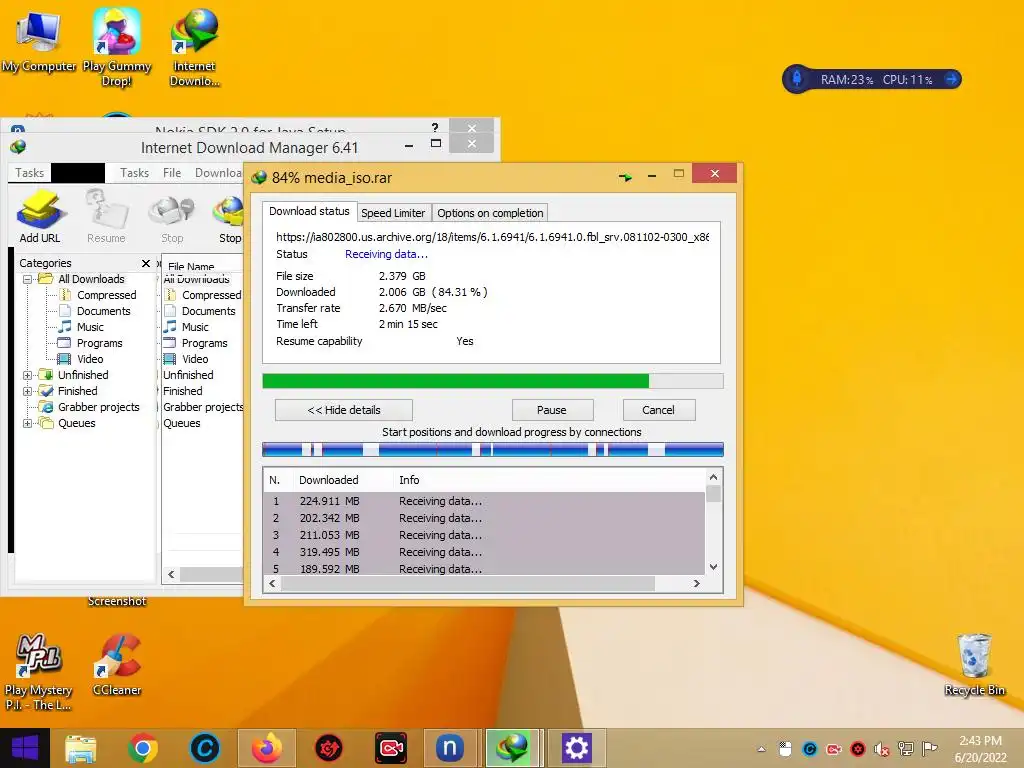Click the Resume toolbar icon in IDM
The height and width of the screenshot is (768, 1024).
tap(106, 217)
